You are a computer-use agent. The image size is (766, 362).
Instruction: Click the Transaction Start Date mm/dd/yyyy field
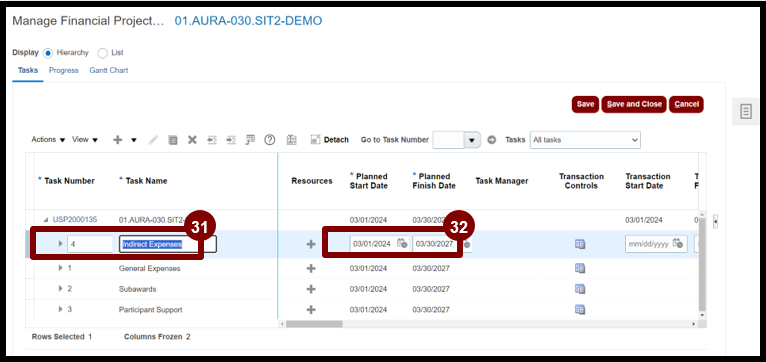648,244
